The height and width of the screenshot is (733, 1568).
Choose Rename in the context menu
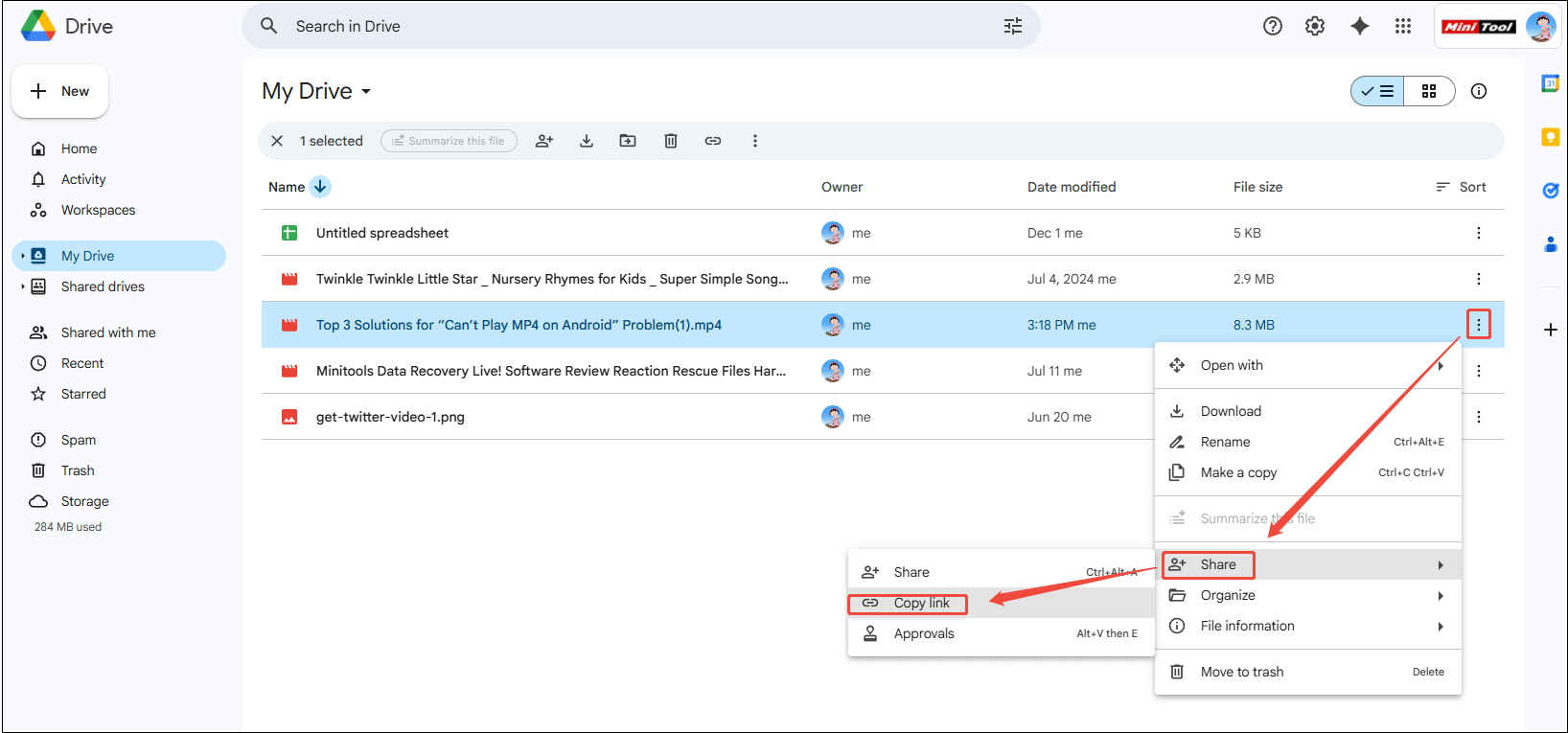point(1308,442)
